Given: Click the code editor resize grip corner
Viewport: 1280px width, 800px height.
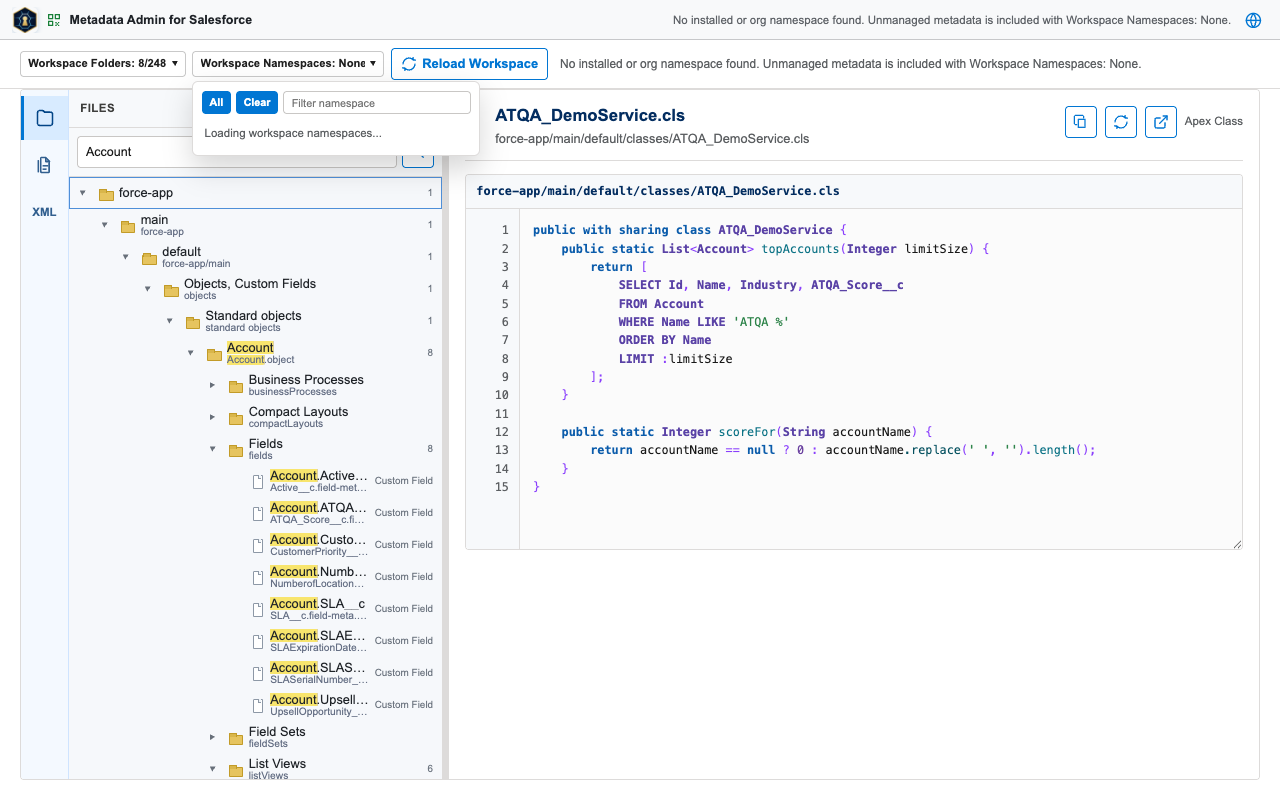Looking at the screenshot, I should [x=1237, y=544].
